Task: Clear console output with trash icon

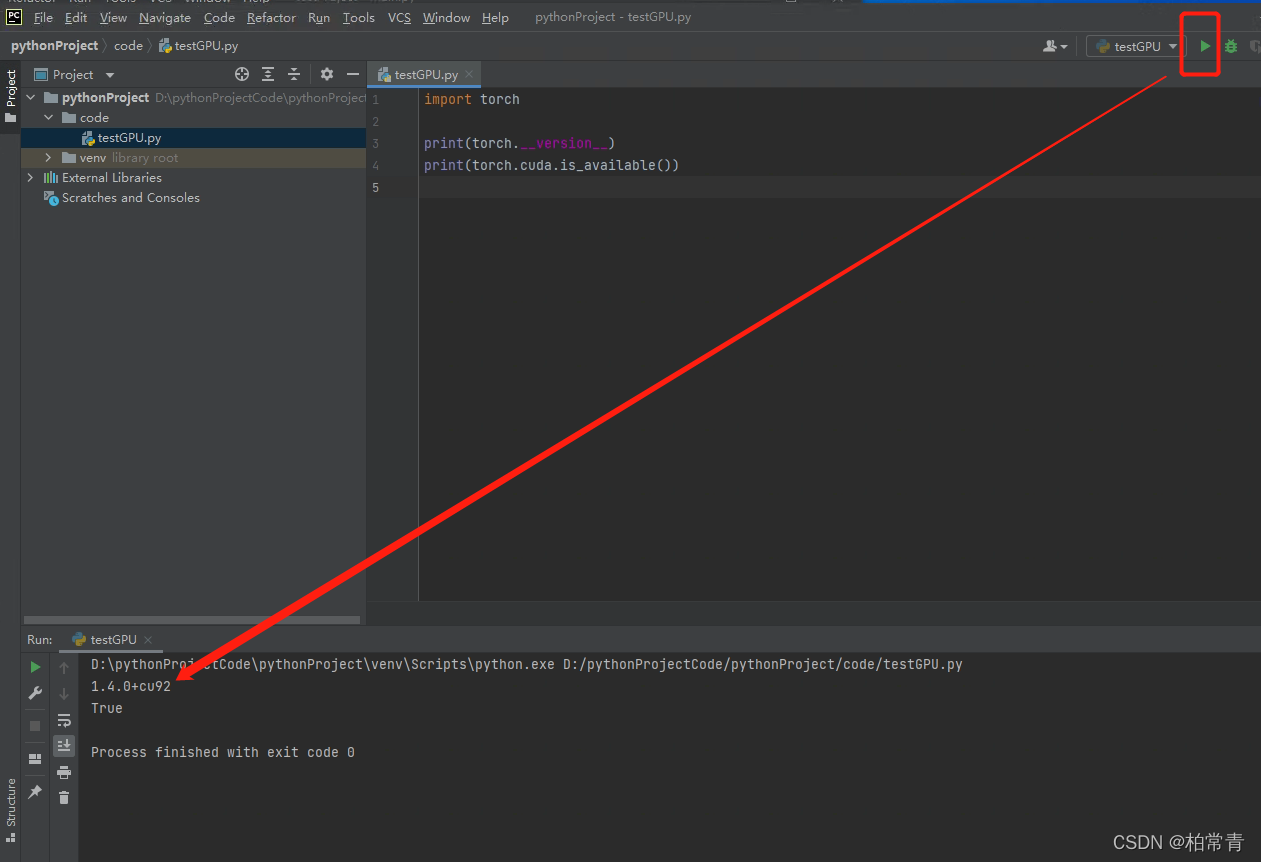Action: point(64,797)
